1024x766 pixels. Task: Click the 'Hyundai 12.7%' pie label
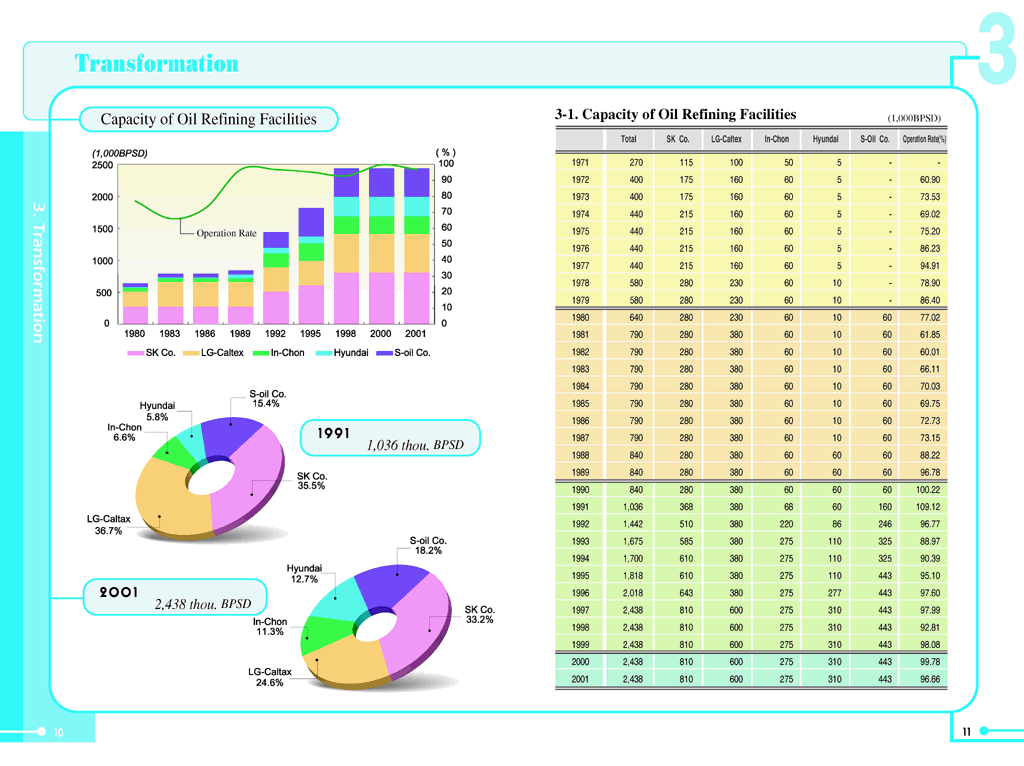tap(304, 574)
